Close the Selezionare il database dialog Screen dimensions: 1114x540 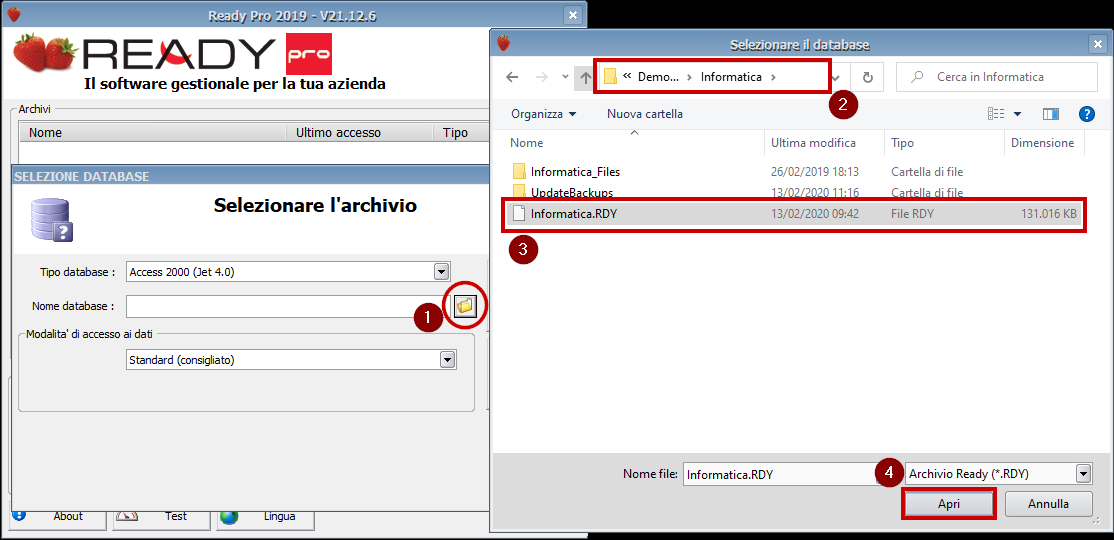tap(1096, 44)
